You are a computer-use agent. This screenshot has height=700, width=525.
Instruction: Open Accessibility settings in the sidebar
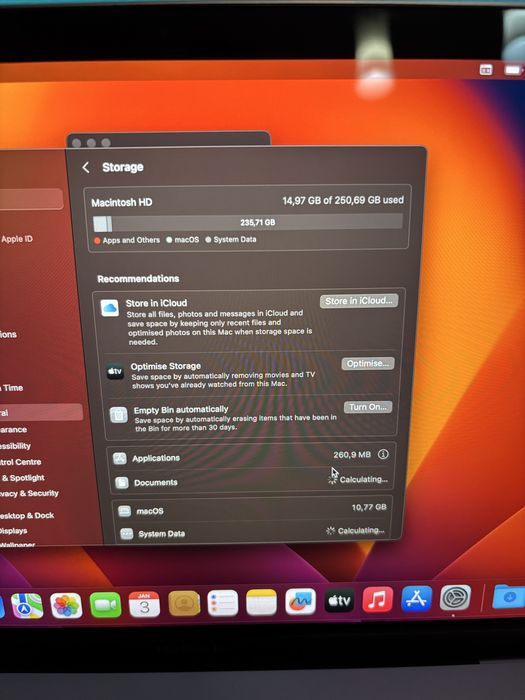coord(15,446)
